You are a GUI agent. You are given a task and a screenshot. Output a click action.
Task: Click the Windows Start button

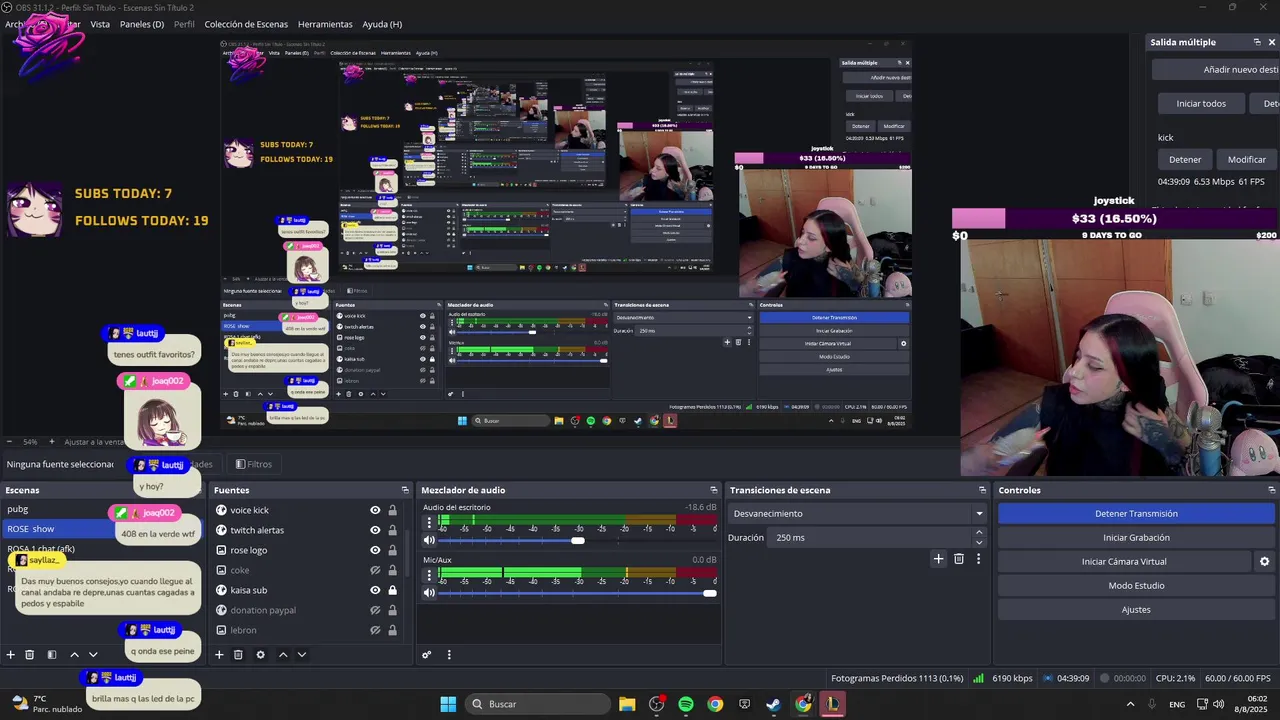click(x=448, y=704)
